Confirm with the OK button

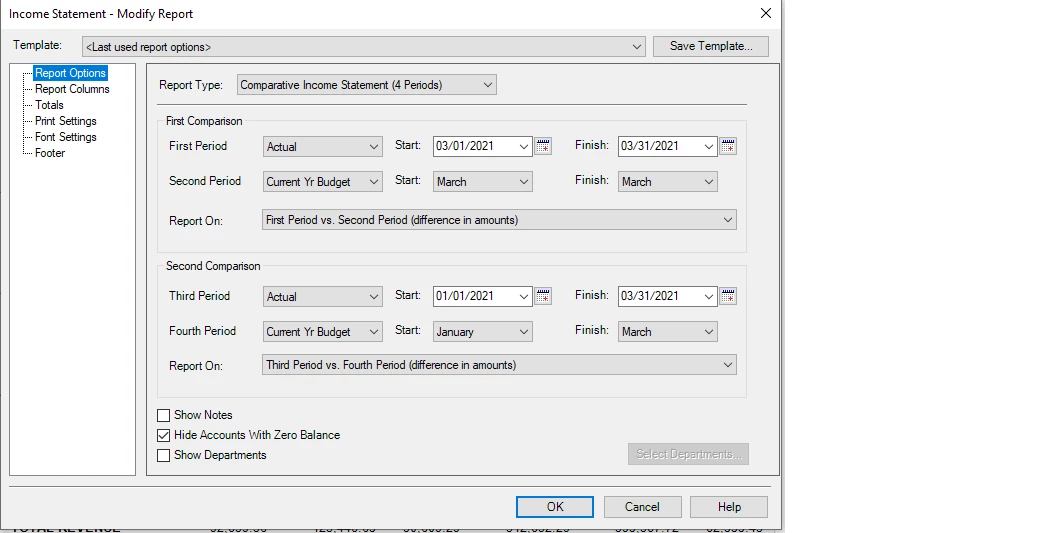tap(555, 507)
